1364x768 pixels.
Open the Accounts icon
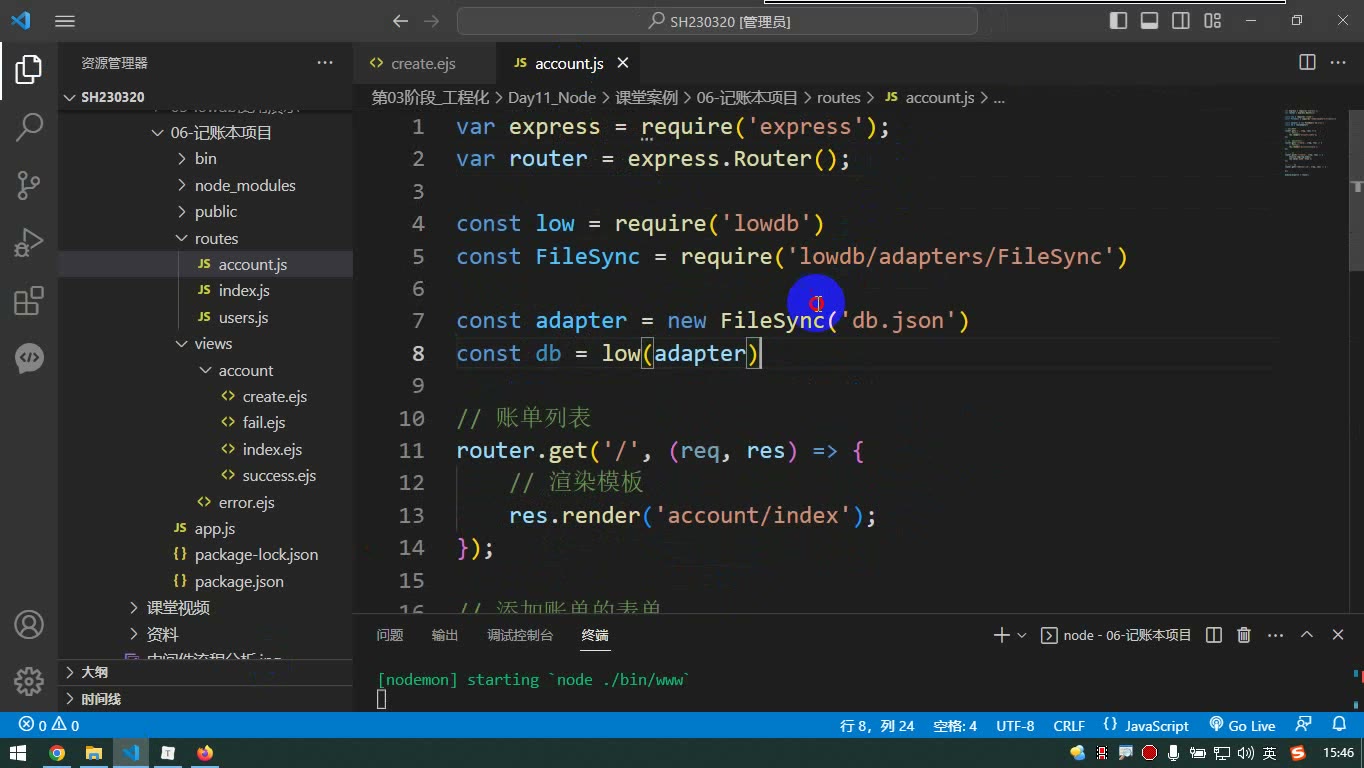click(29, 625)
